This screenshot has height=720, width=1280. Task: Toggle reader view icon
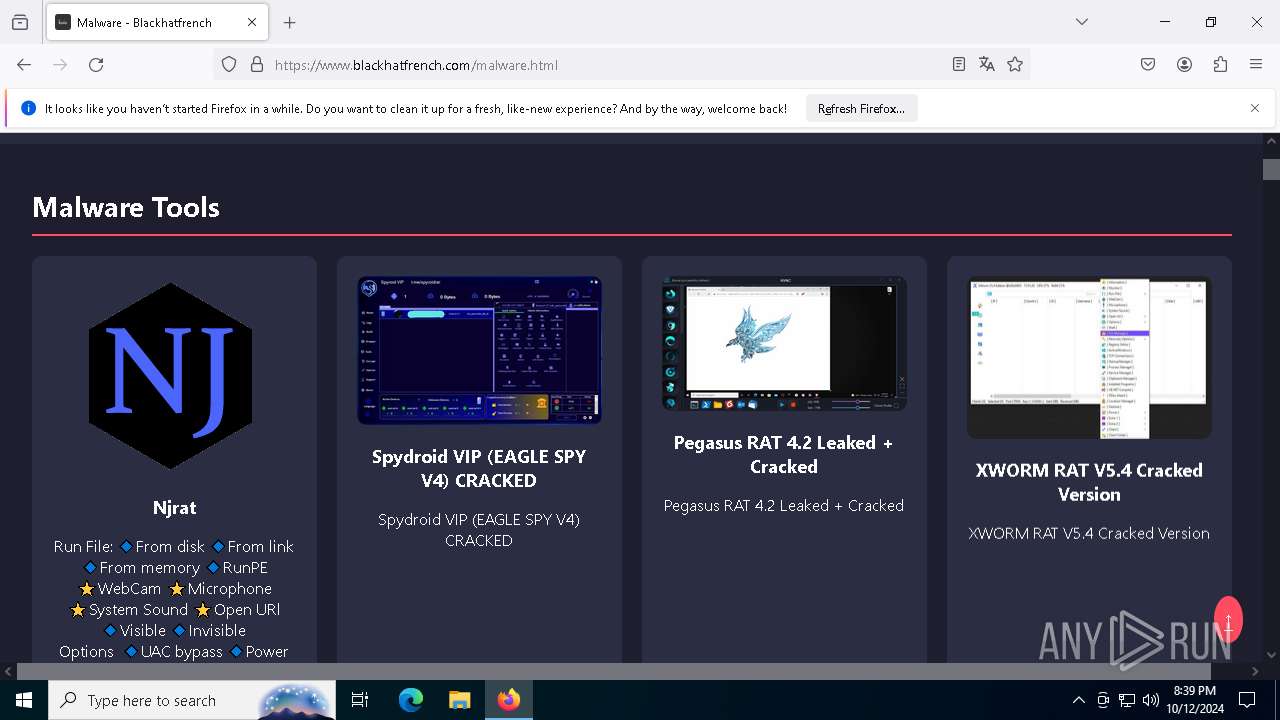(x=959, y=65)
